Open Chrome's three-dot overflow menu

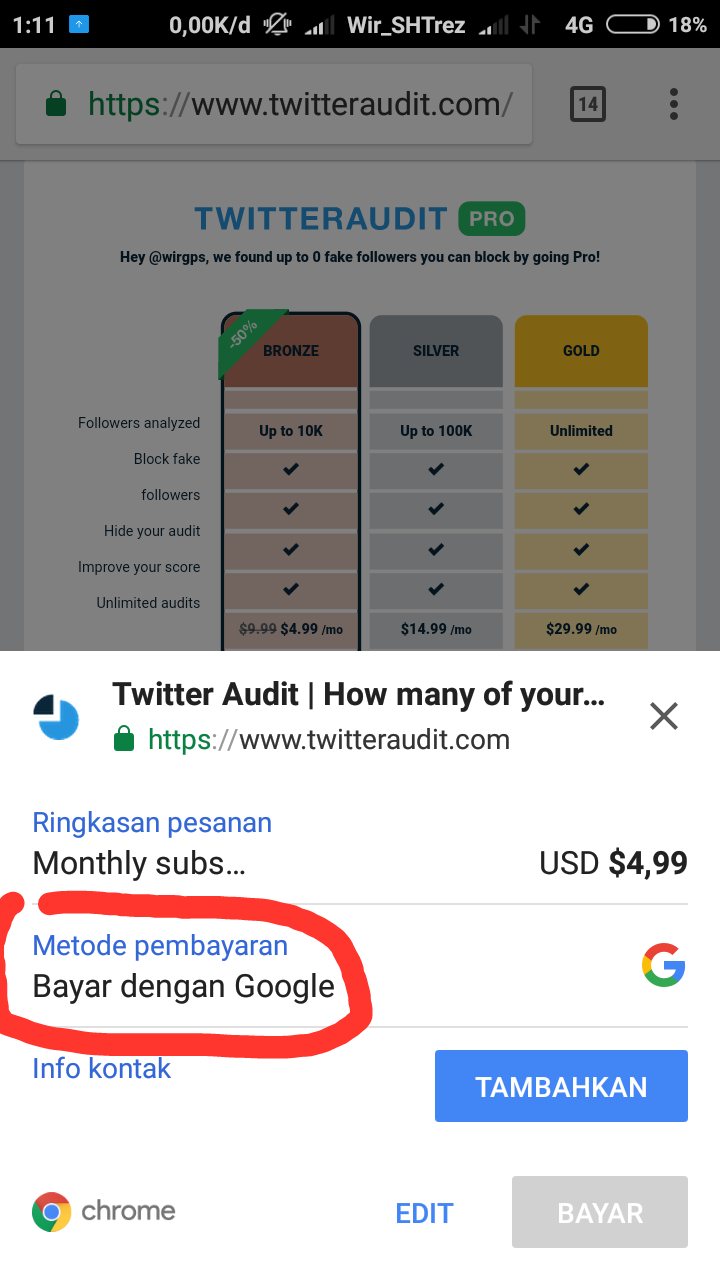[674, 104]
